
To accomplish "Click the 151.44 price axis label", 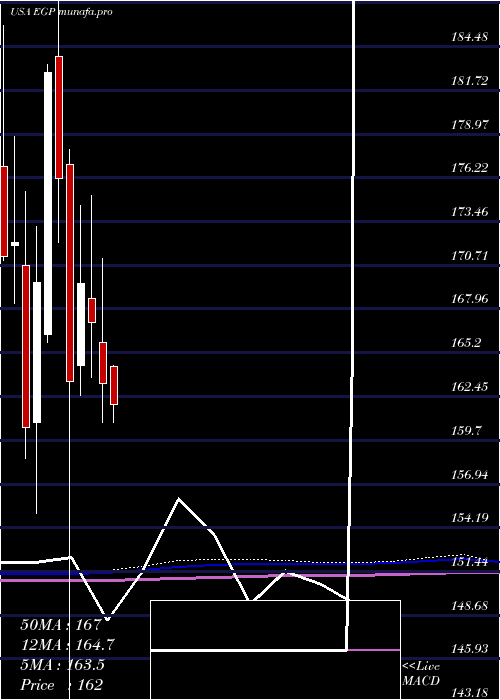I will coord(469,562).
